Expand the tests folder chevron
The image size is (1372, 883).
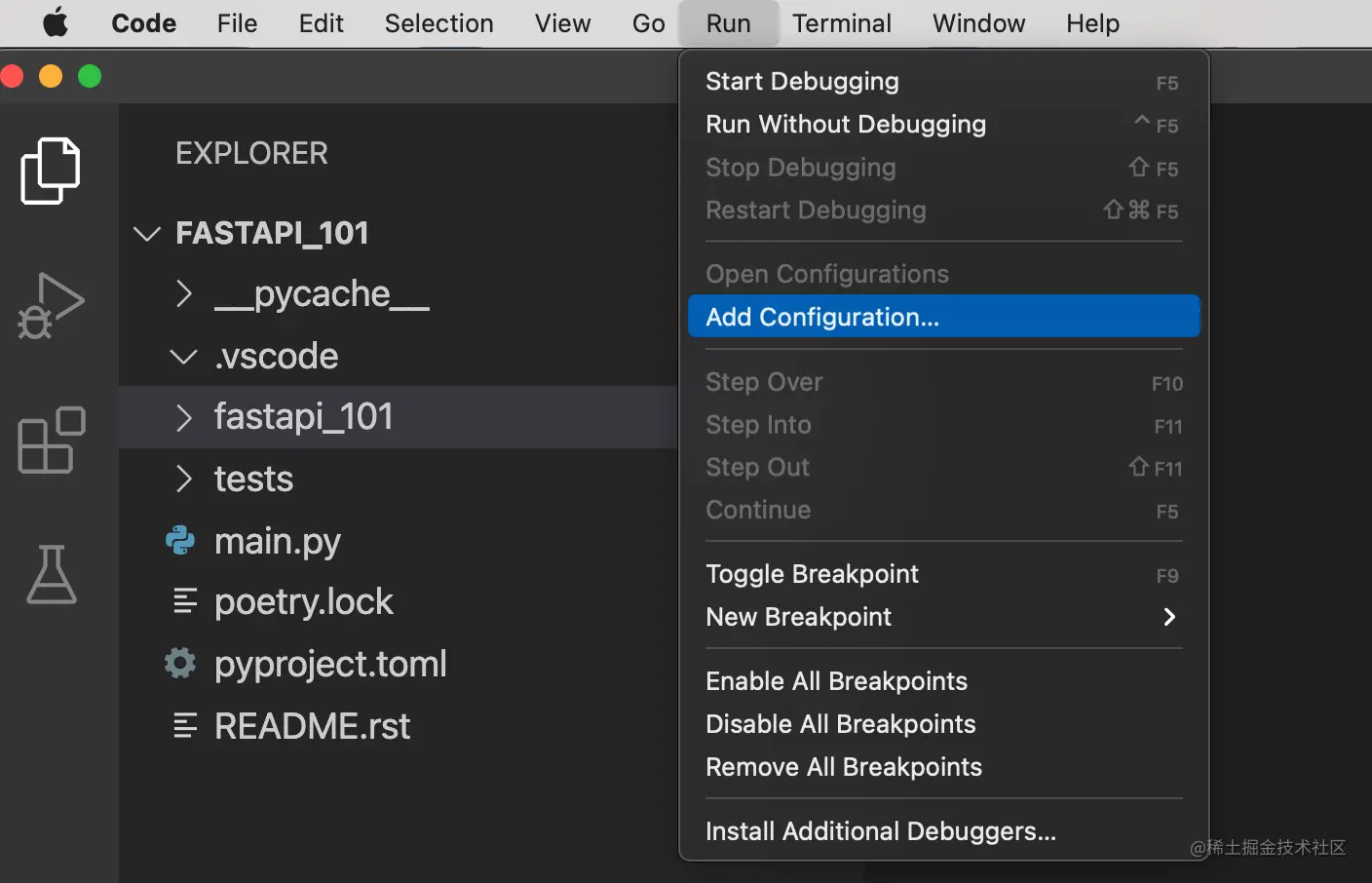[x=183, y=479]
